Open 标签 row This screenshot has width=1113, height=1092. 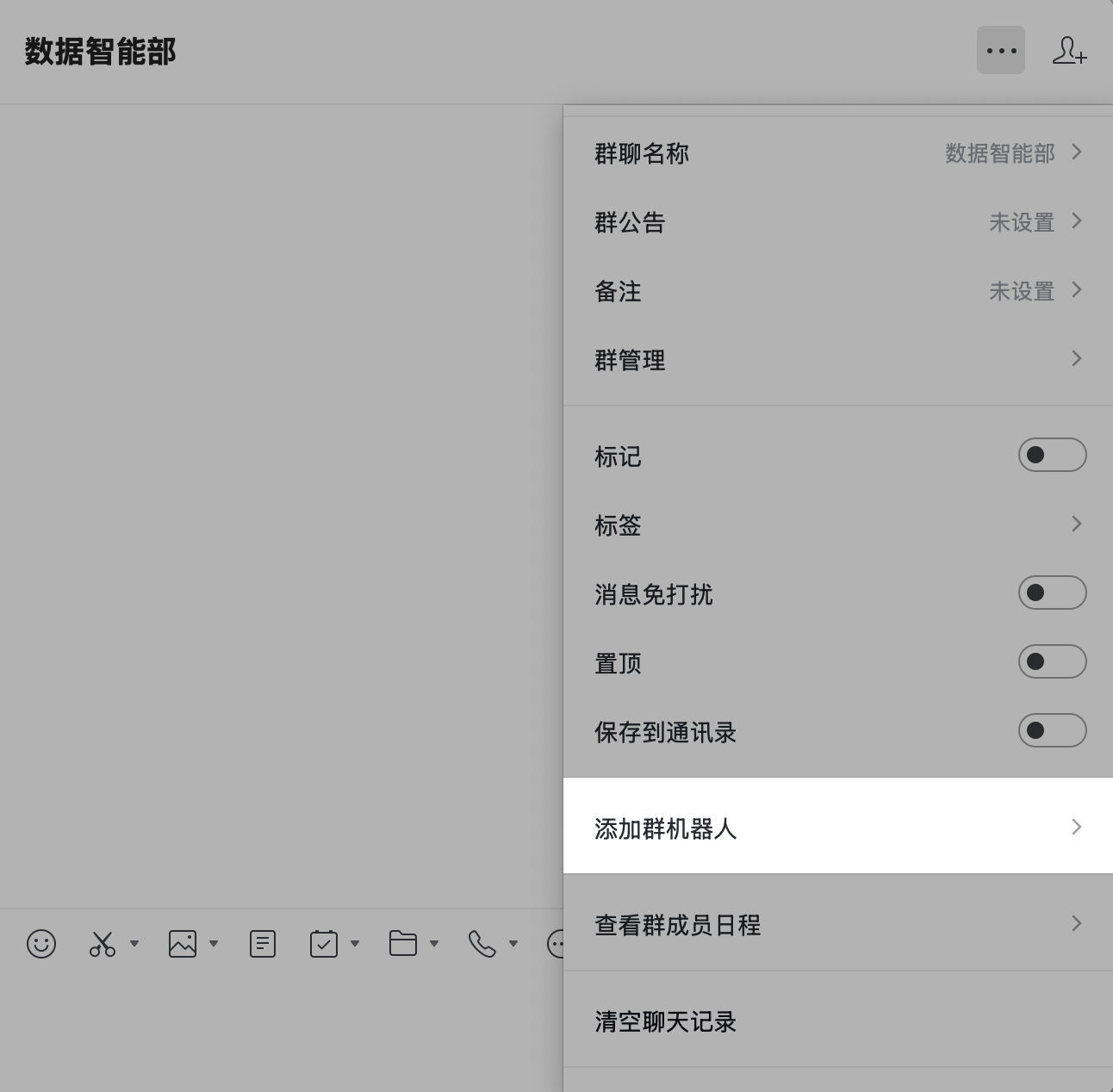[838, 524]
